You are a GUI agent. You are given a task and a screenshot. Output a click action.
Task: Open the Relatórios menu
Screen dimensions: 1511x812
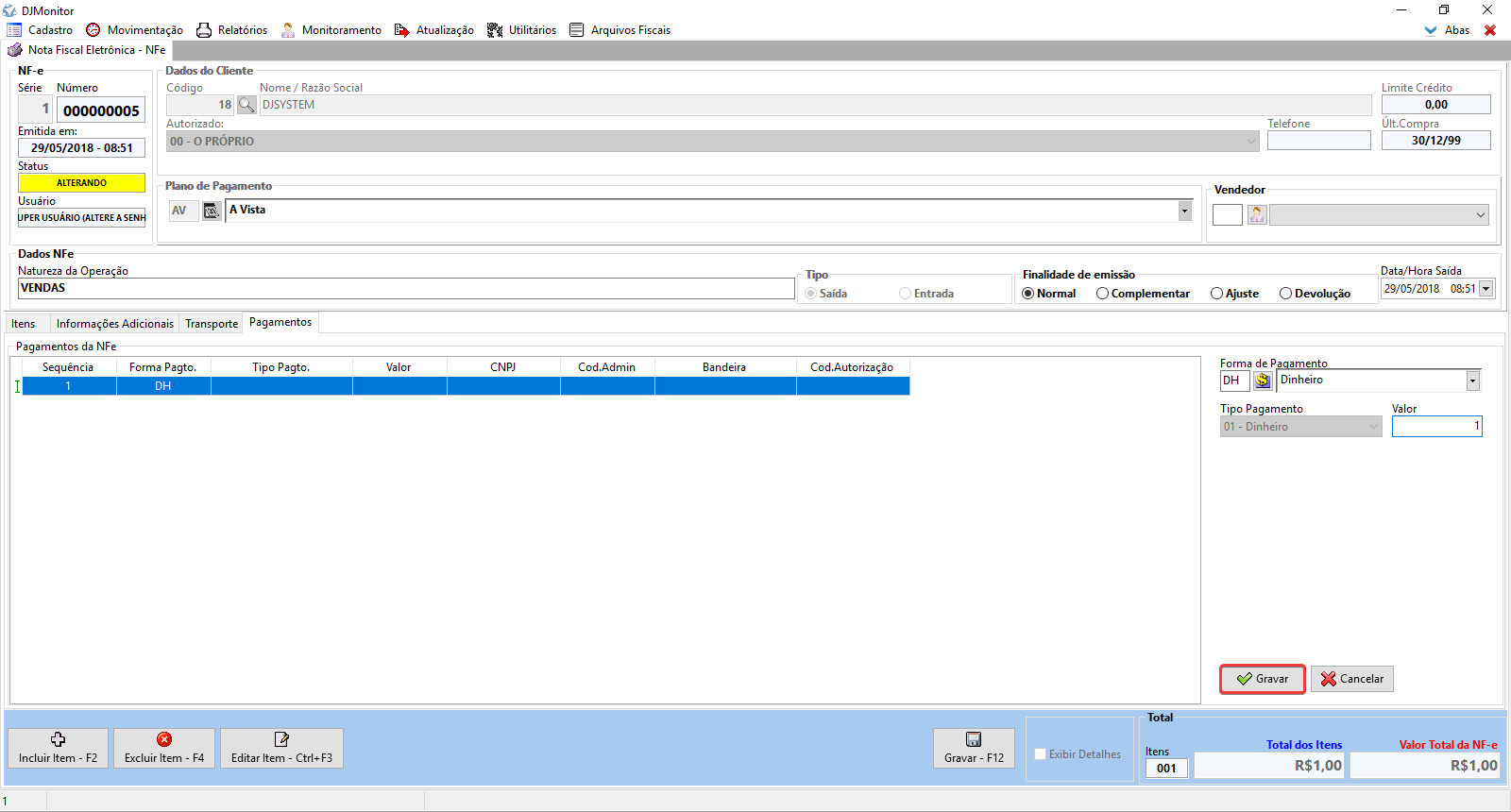pyautogui.click(x=232, y=30)
